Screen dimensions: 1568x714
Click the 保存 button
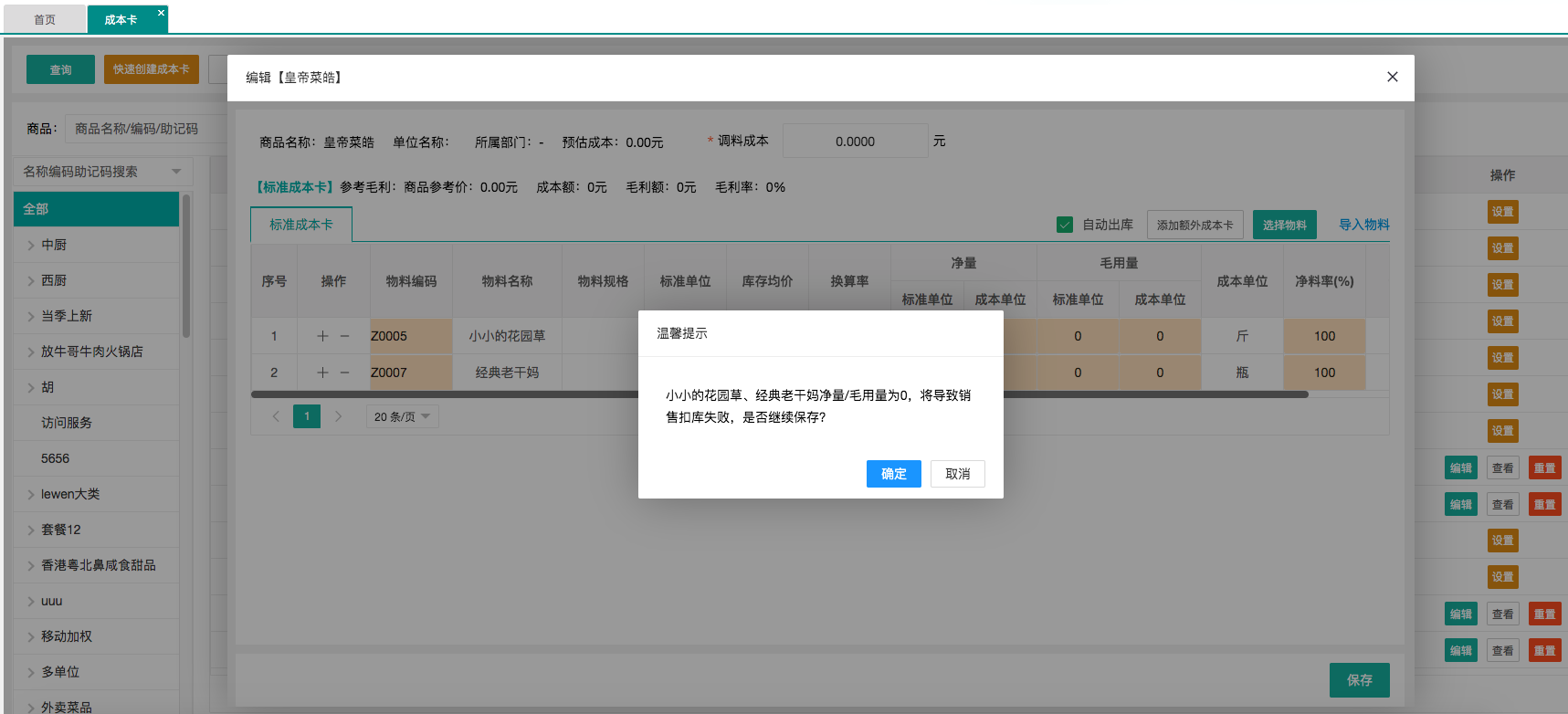tap(1359, 680)
